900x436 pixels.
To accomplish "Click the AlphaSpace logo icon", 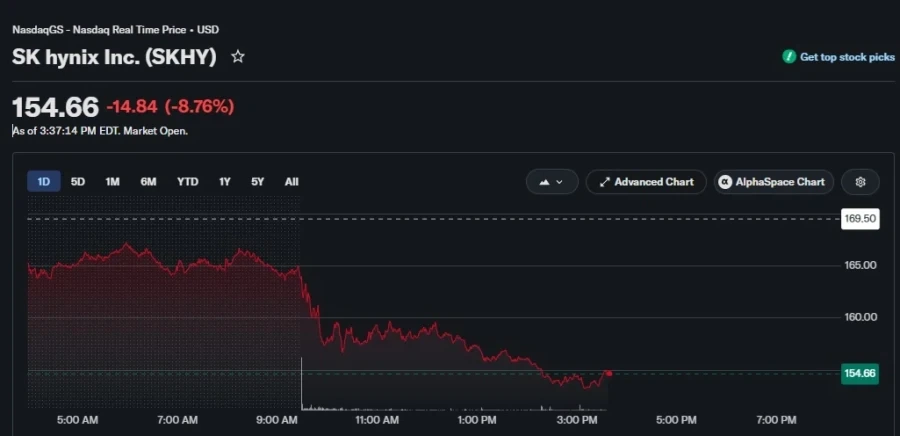I will 725,182.
